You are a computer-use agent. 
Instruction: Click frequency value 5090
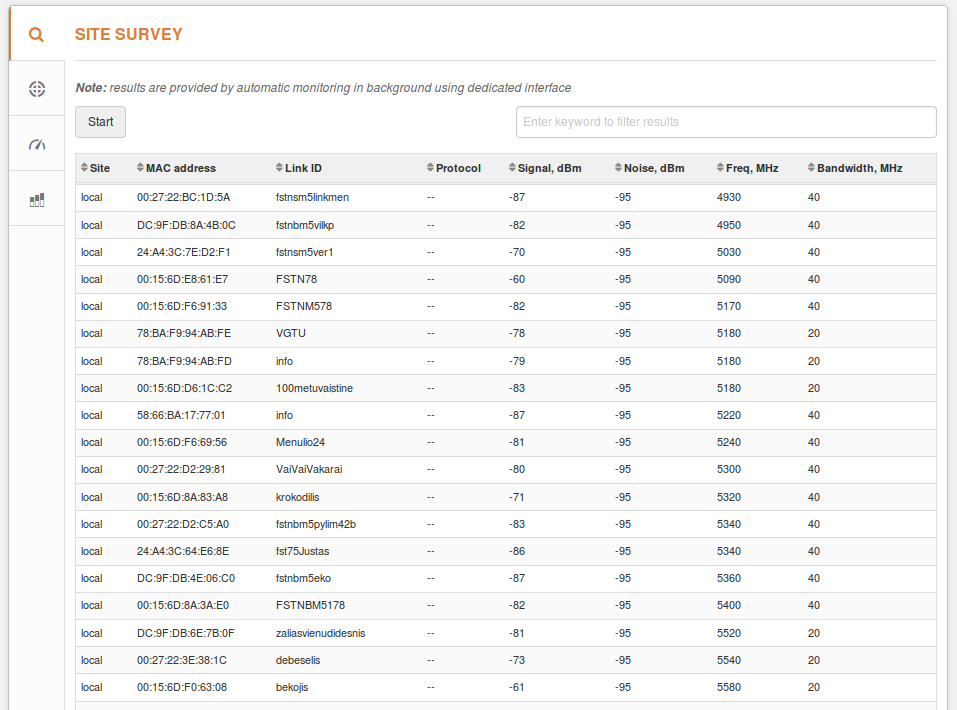point(729,279)
